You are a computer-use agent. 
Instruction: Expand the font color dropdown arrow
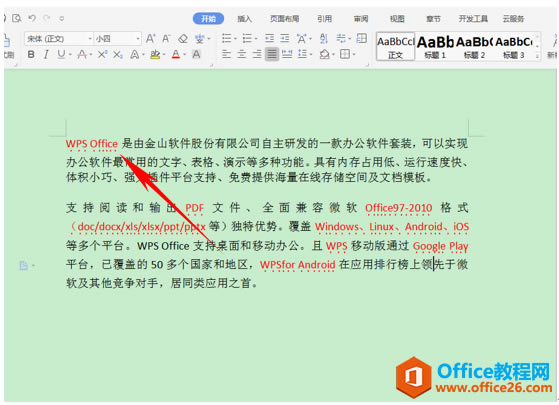(x=184, y=55)
